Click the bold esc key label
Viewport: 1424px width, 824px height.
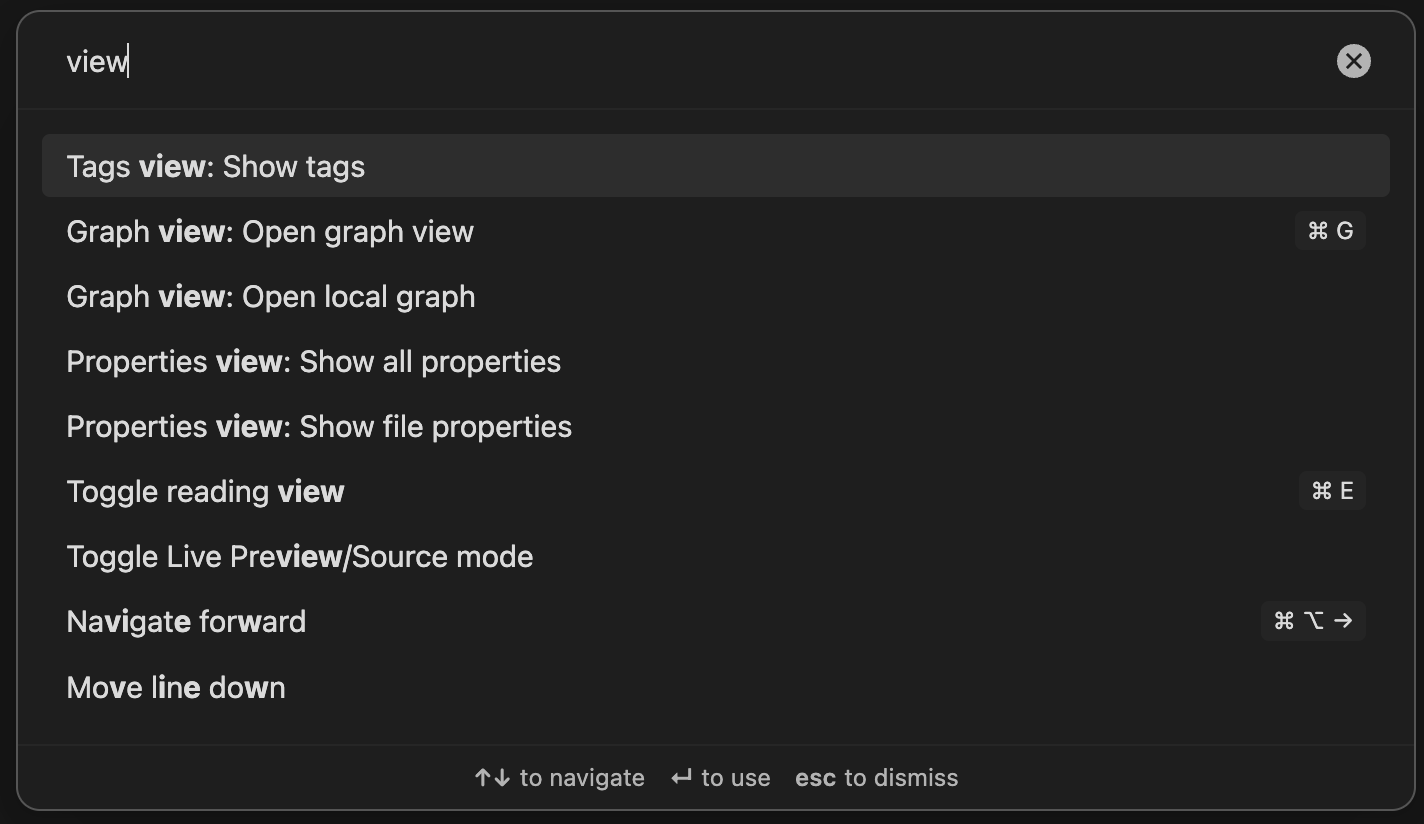coord(815,778)
